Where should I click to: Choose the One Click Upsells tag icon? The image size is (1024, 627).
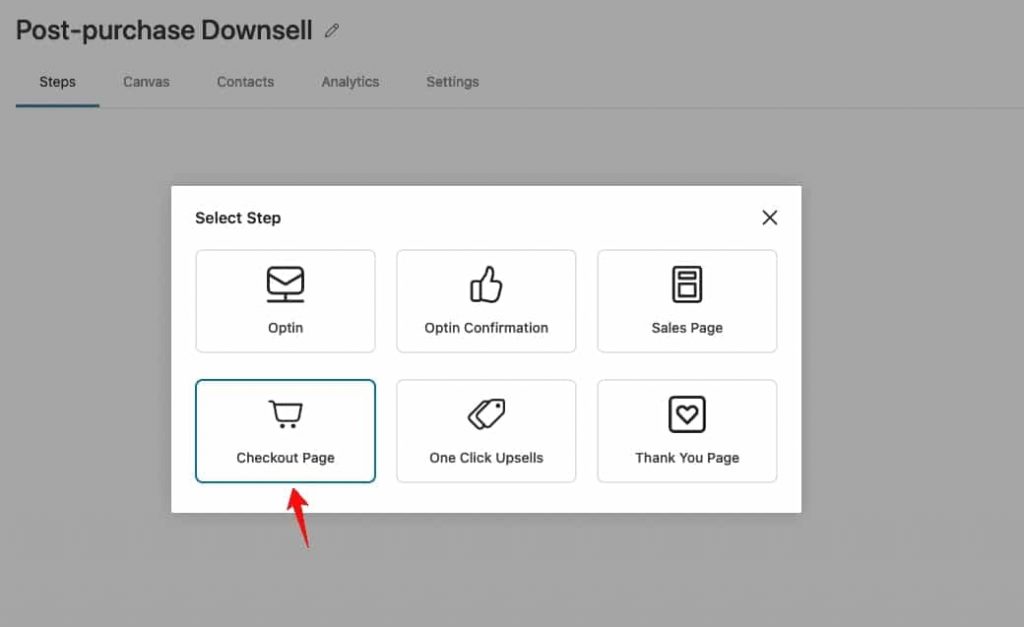tap(487, 414)
